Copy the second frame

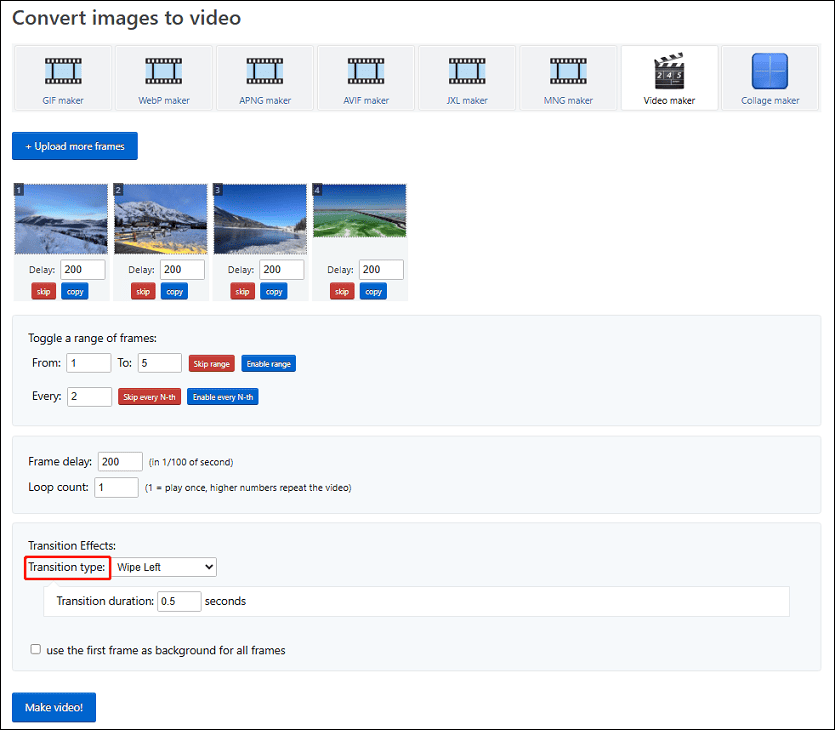[x=174, y=291]
